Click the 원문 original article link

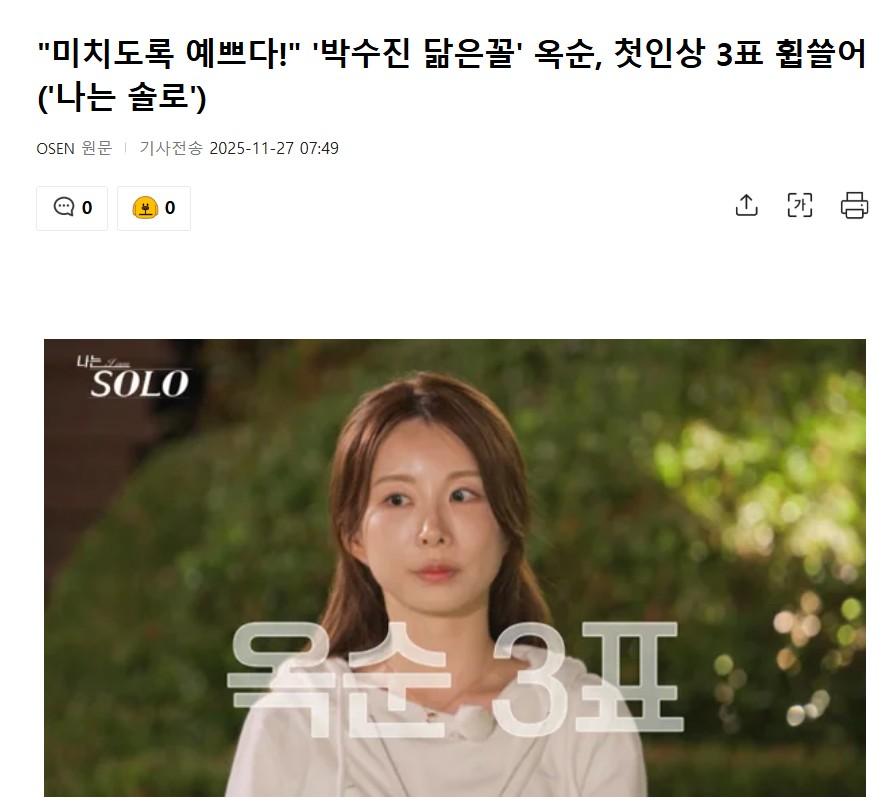(x=96, y=148)
